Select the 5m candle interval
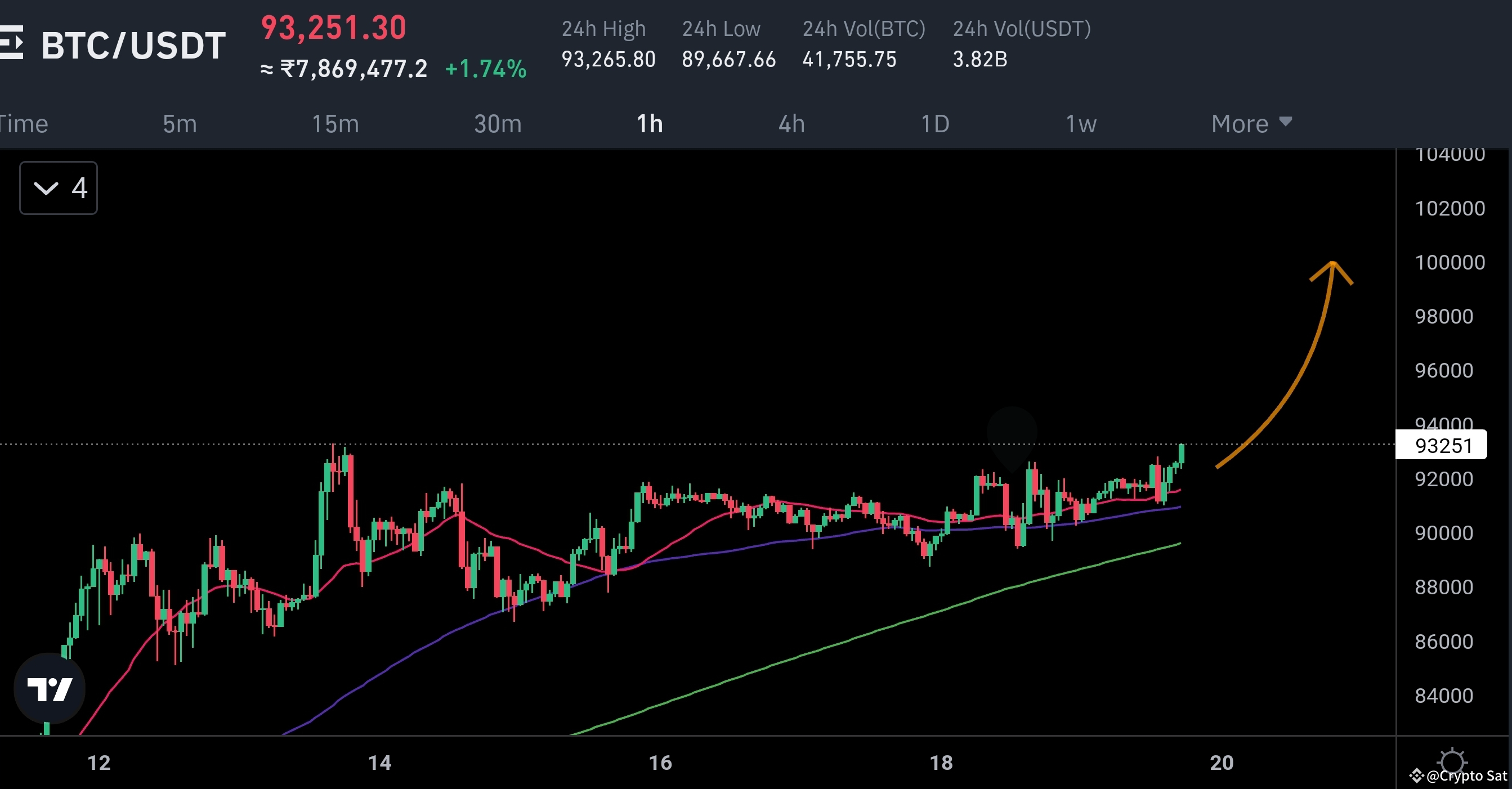Image resolution: width=1512 pixels, height=789 pixels. [180, 124]
